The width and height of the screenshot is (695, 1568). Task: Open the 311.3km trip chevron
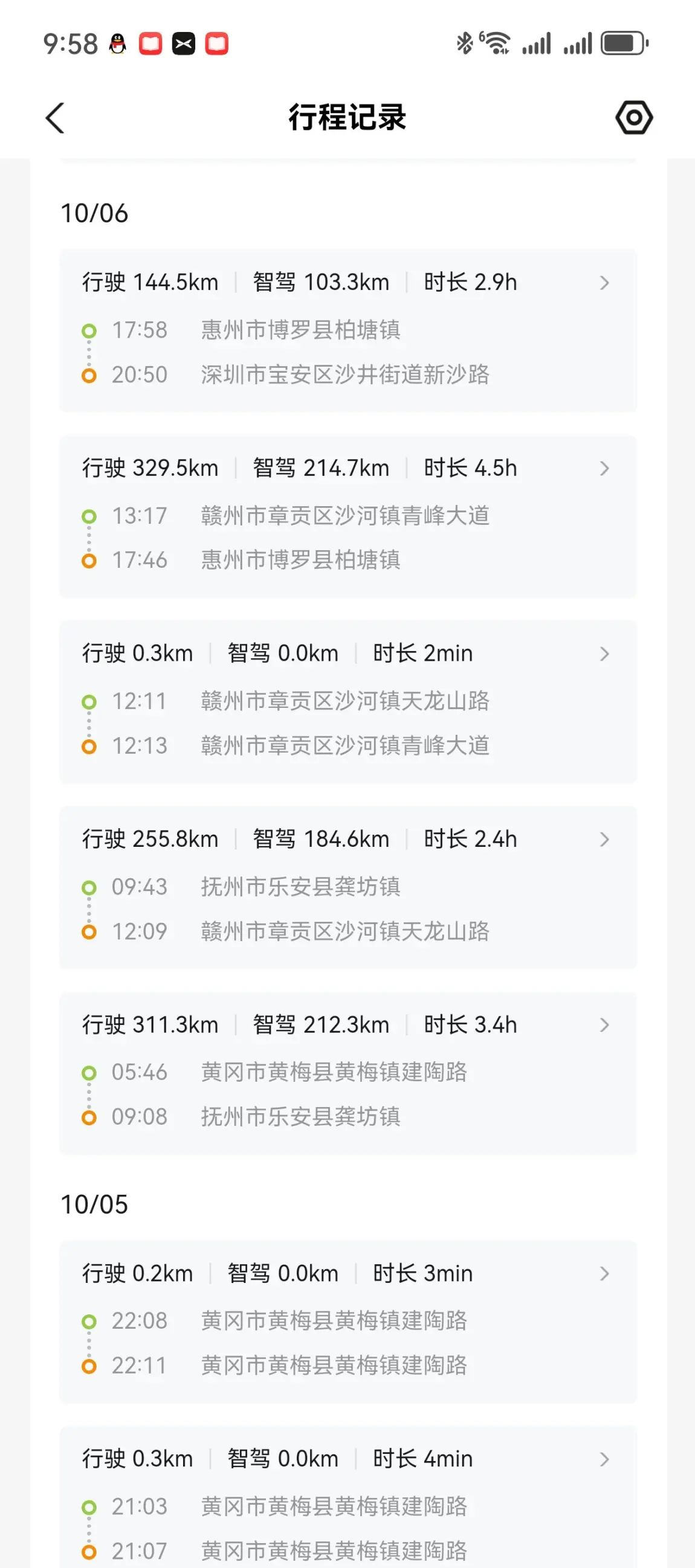point(604,1025)
